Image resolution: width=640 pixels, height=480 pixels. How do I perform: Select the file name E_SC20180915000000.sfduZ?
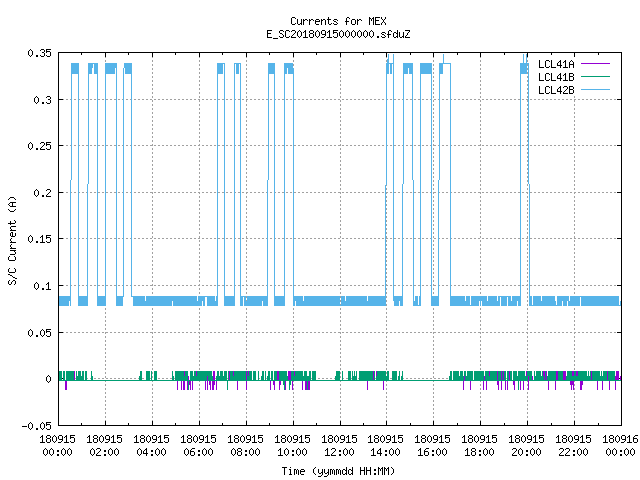coord(338,34)
